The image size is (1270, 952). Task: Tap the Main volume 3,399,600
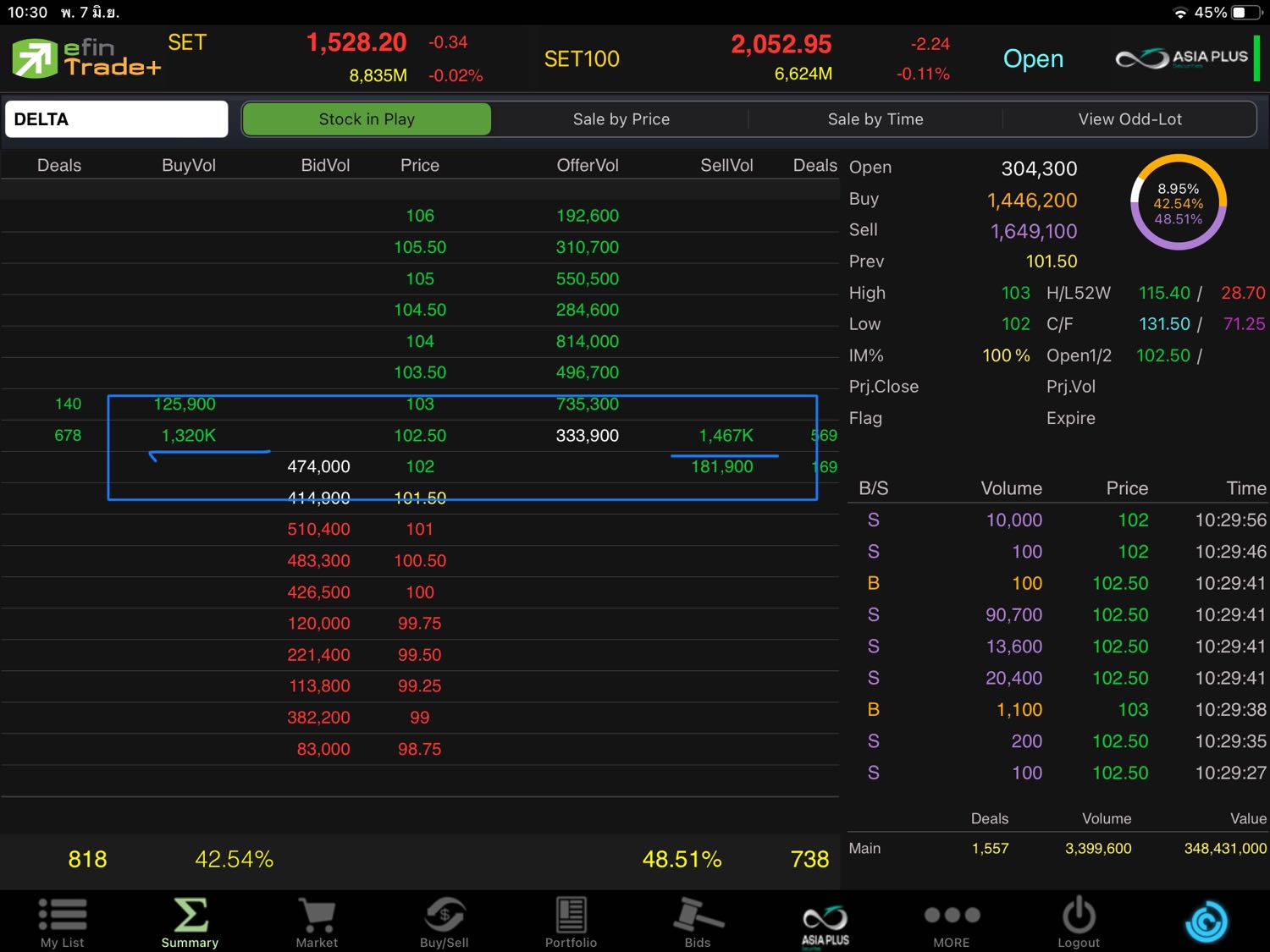pos(1098,848)
